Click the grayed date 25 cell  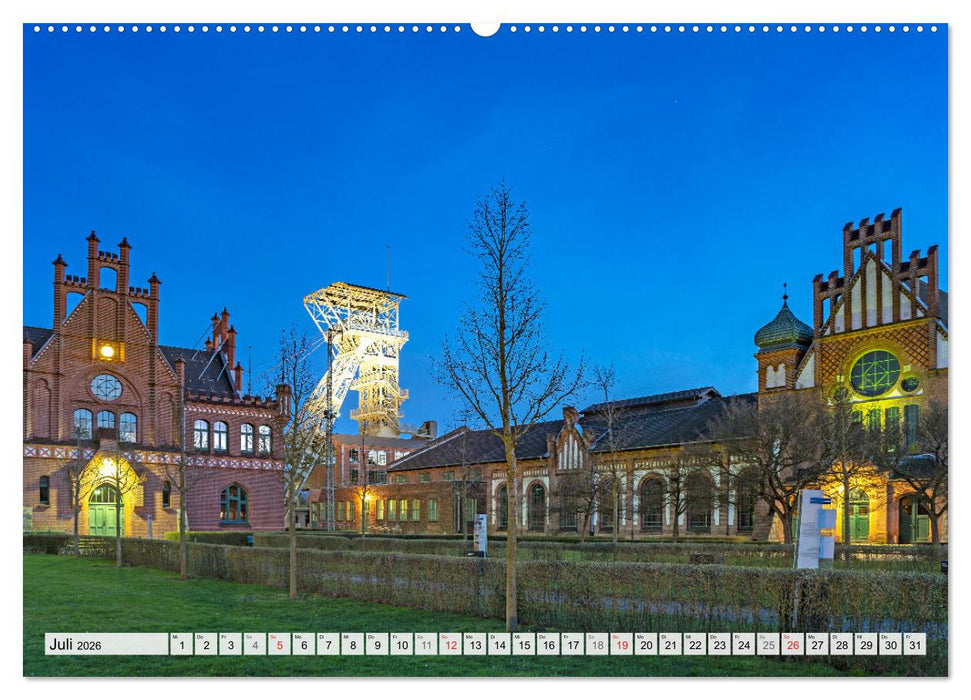[x=766, y=646]
